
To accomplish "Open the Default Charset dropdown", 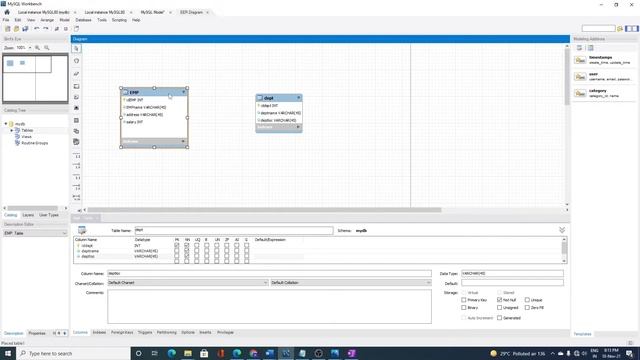I will (188, 283).
